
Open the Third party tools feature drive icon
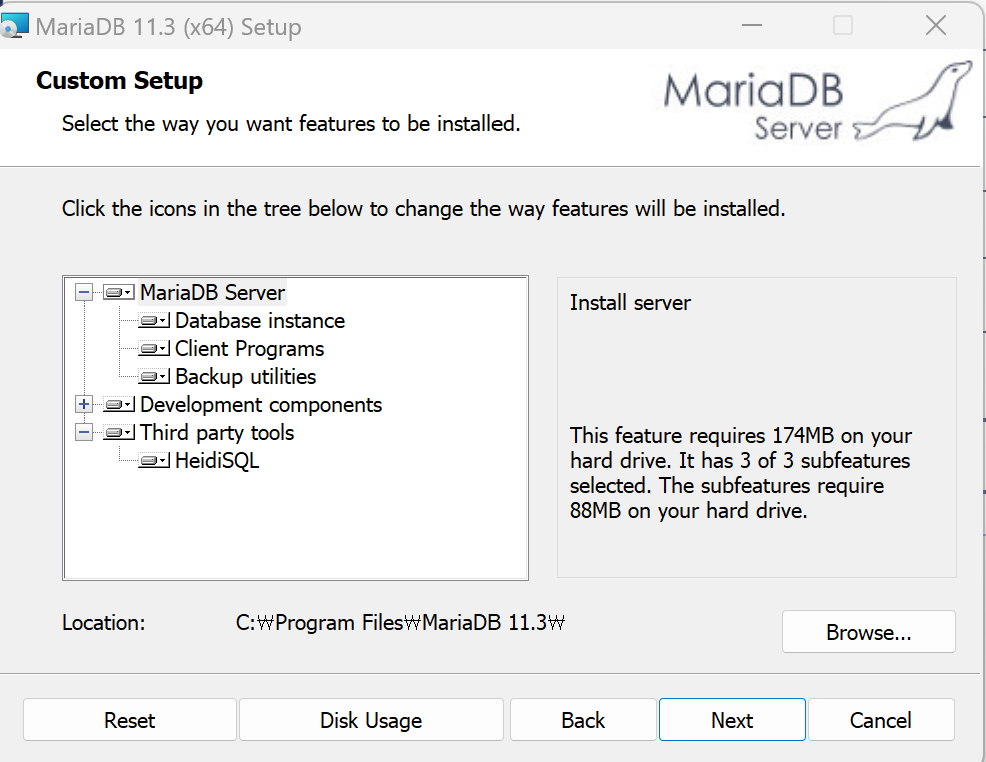119,433
